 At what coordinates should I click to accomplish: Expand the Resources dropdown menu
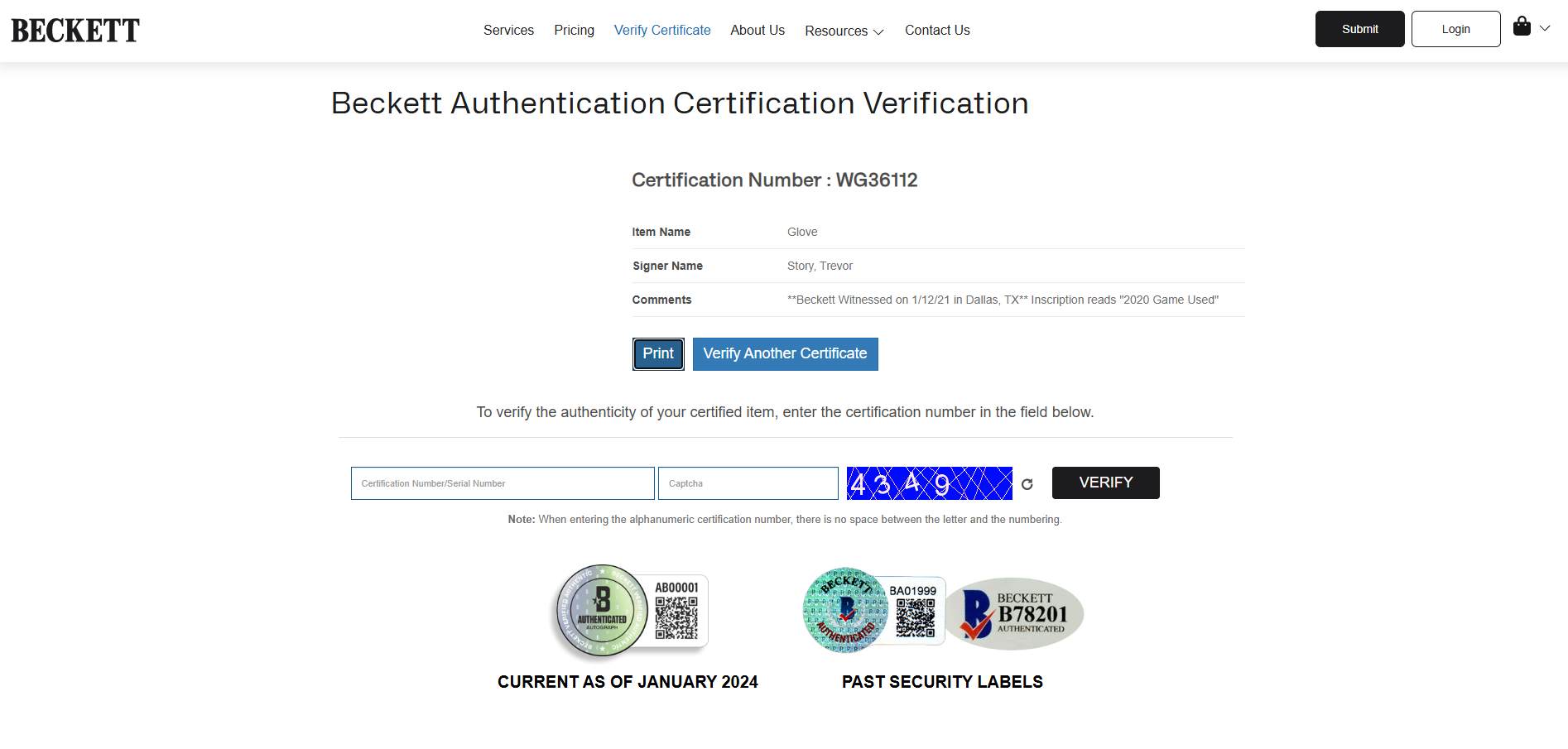(844, 31)
